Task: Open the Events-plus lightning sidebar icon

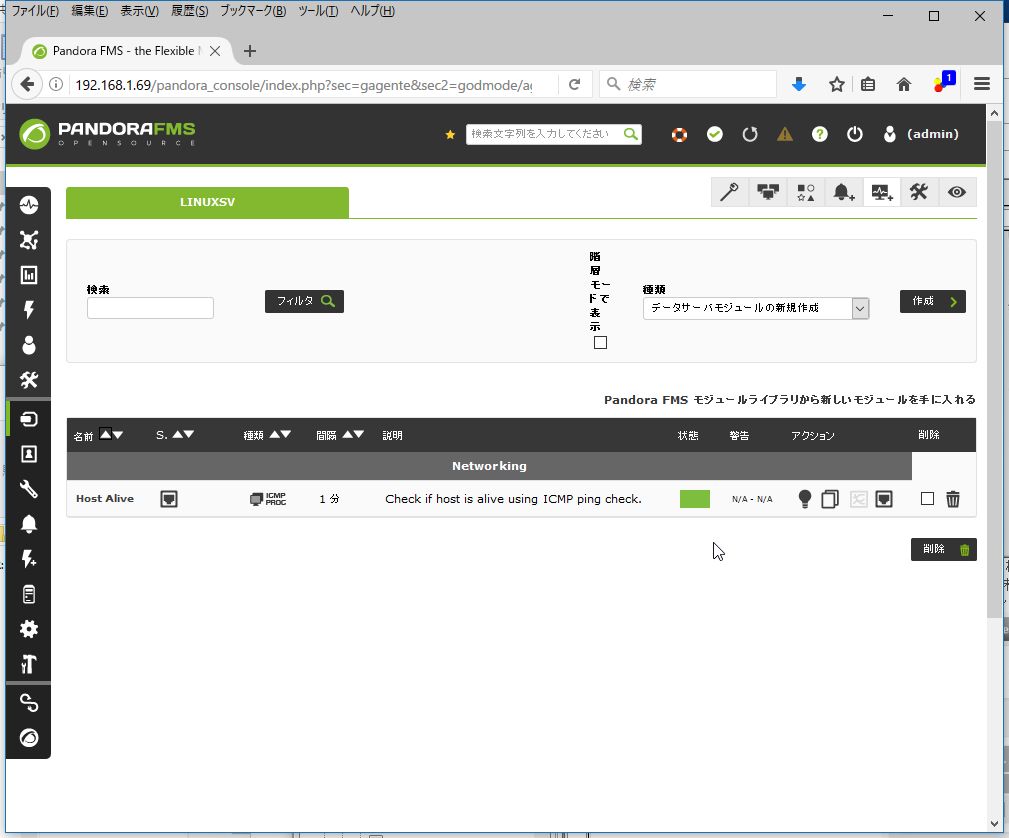Action: [x=28, y=559]
